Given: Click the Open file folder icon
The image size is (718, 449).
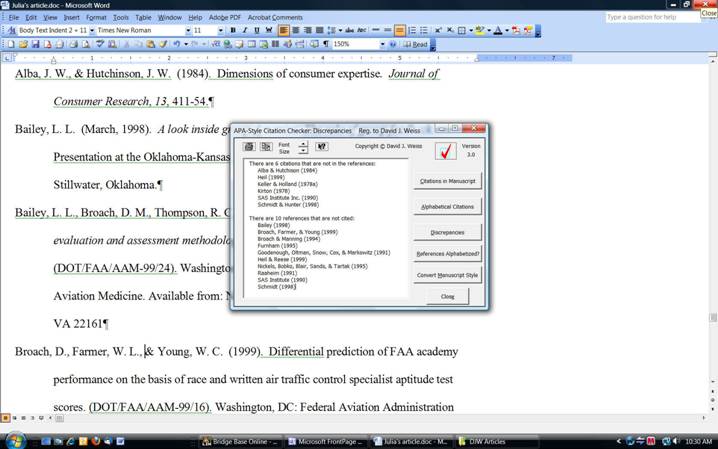Looking at the screenshot, I should pos(23,44).
